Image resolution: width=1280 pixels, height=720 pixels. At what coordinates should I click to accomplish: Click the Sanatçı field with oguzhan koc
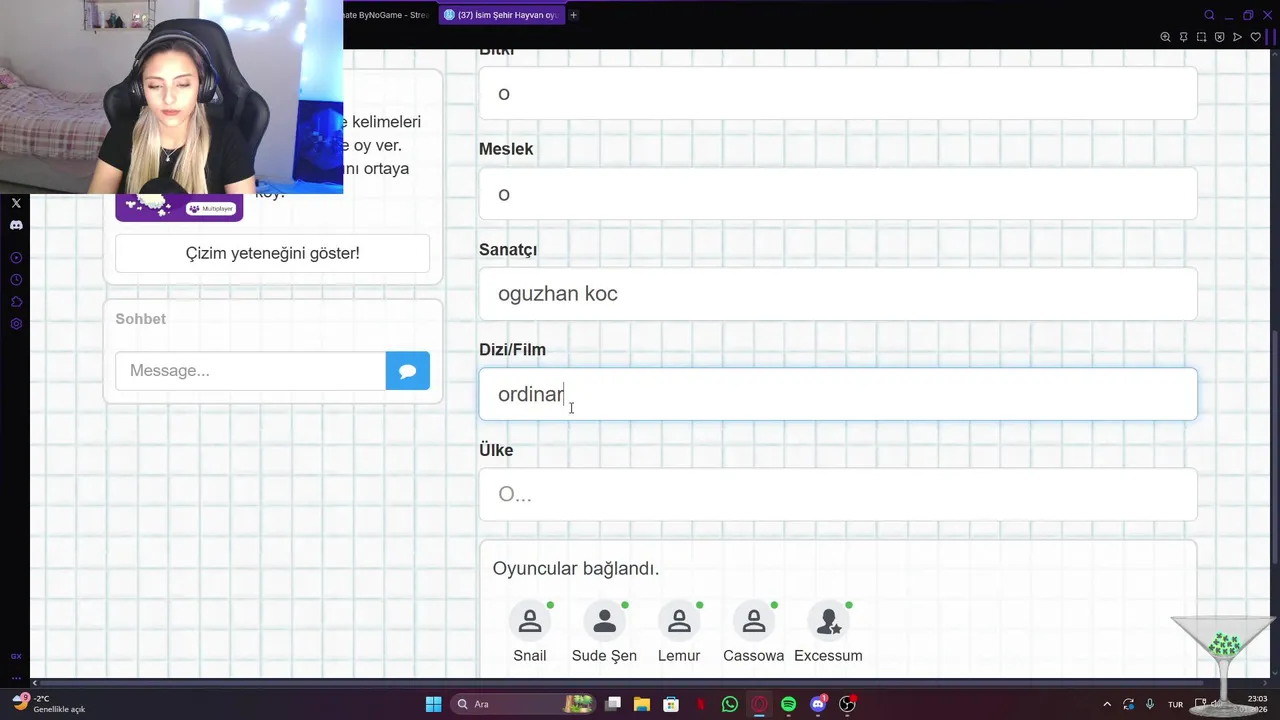click(838, 294)
